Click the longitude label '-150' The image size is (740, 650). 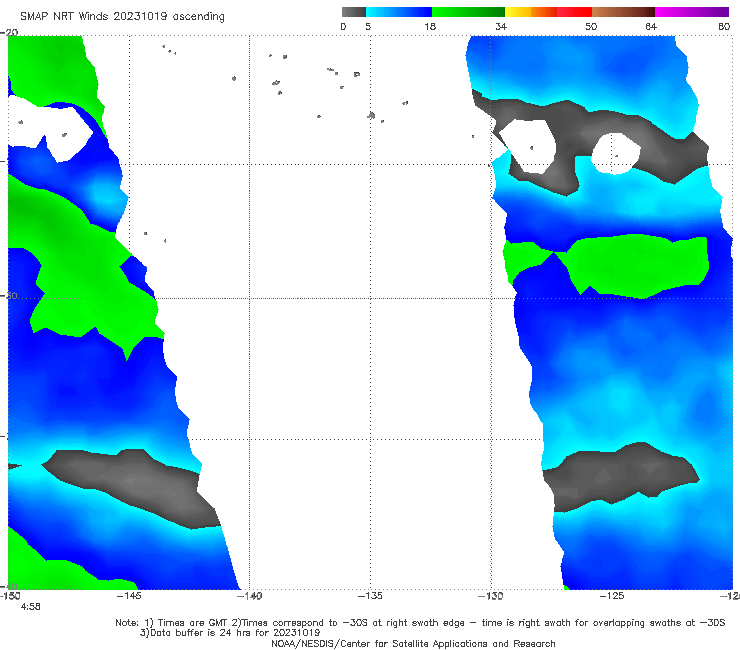(10, 596)
